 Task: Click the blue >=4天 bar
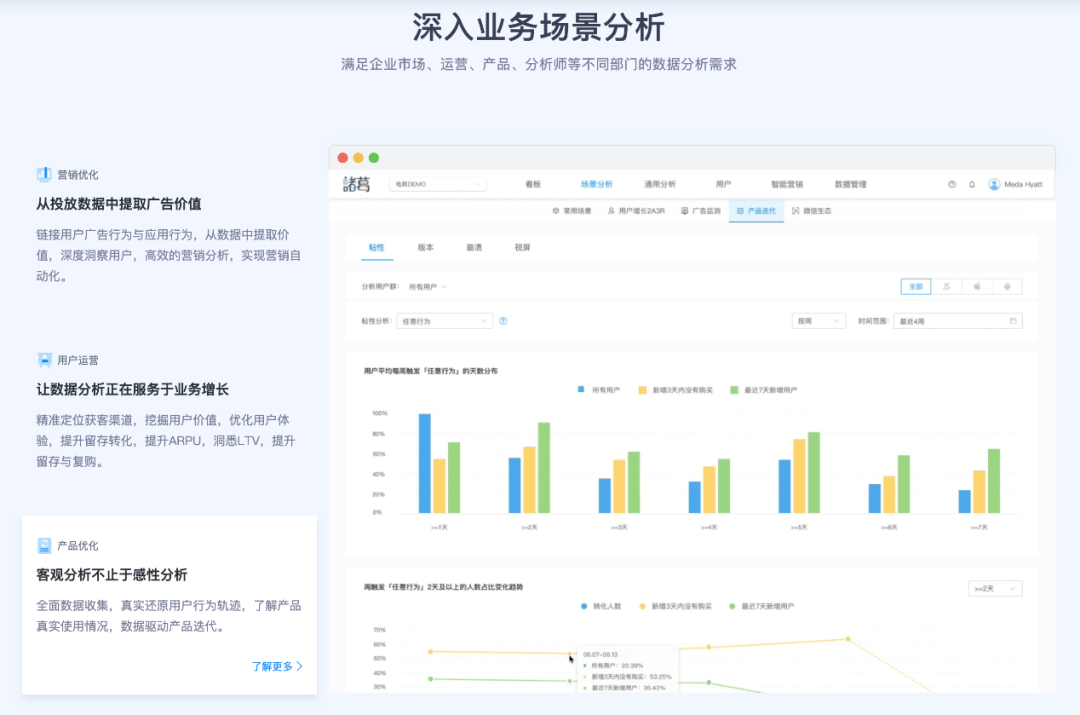[x=695, y=497]
